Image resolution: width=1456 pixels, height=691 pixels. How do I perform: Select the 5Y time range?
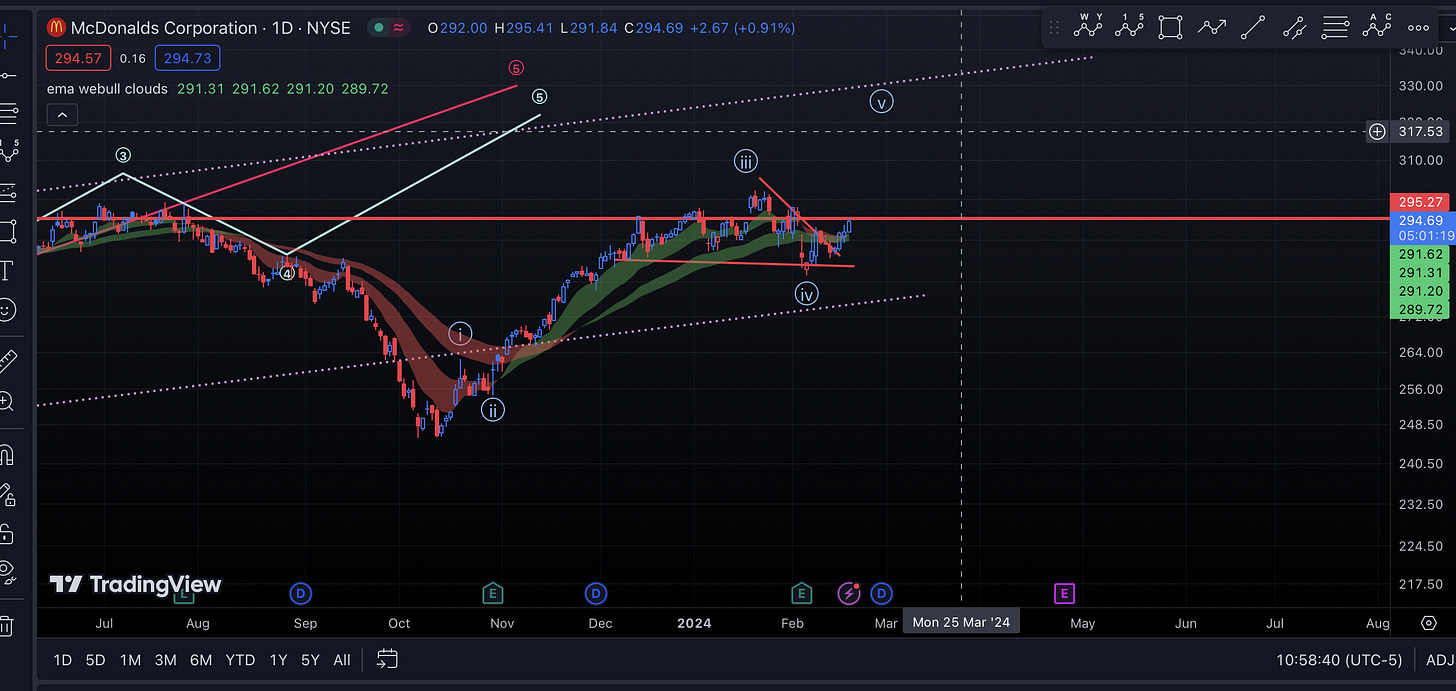[311, 660]
